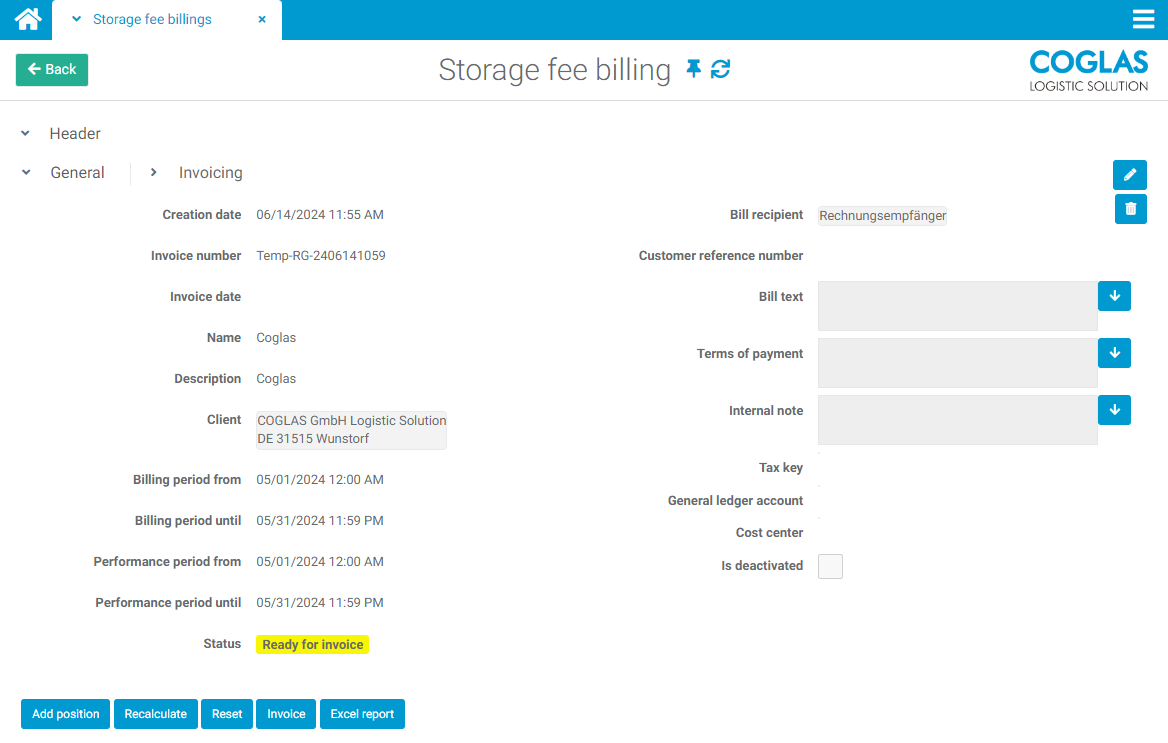Screen dimensions: 1168x743
Task: Close the Storage fee billings tab
Action: tap(262, 19)
